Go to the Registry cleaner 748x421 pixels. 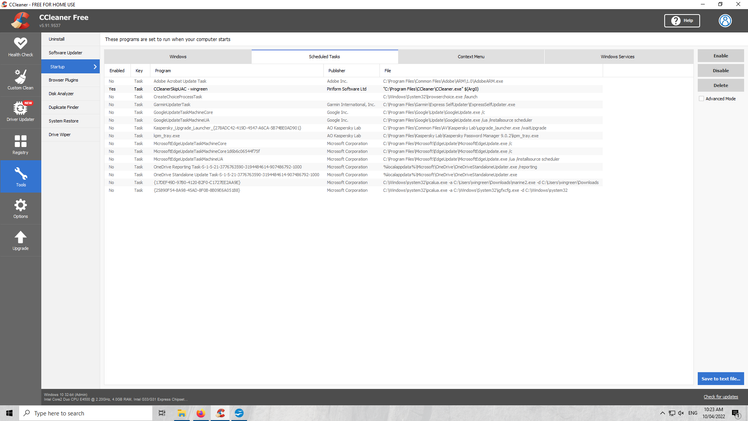point(20,145)
